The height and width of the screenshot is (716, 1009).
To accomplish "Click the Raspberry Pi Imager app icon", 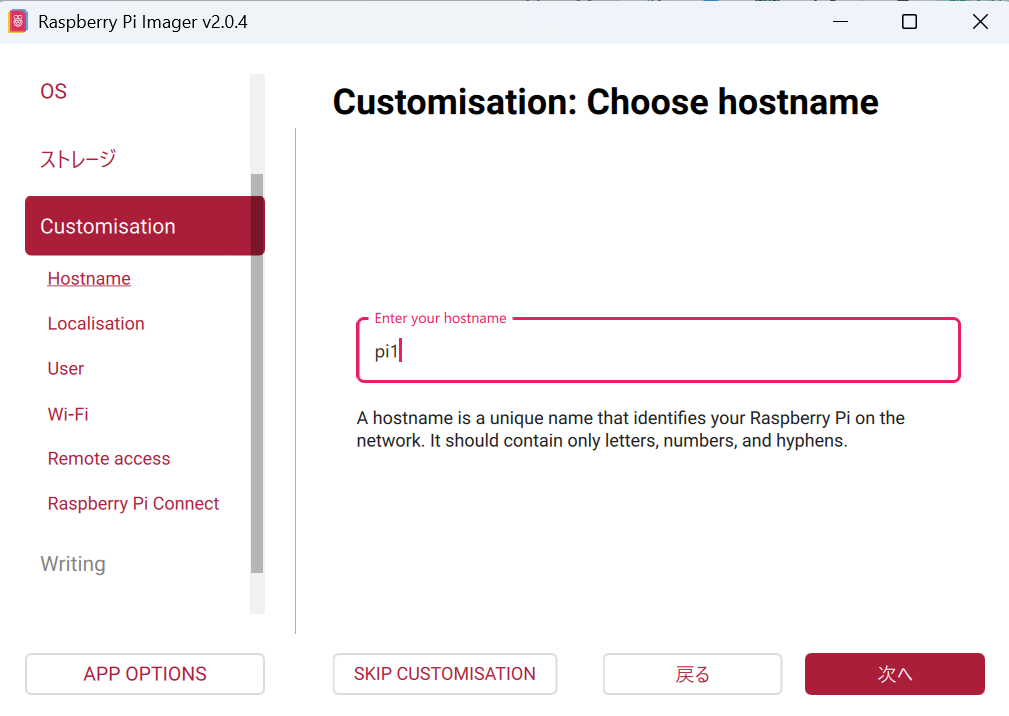I will point(18,22).
